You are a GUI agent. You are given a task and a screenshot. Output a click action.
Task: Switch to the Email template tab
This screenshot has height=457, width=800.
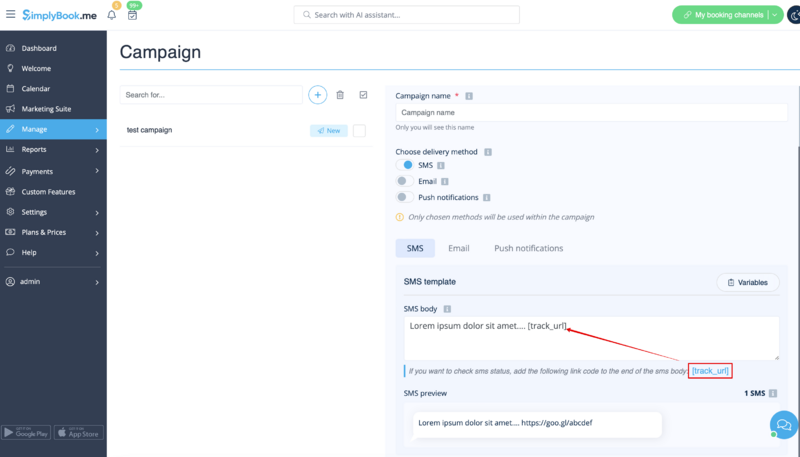point(459,248)
